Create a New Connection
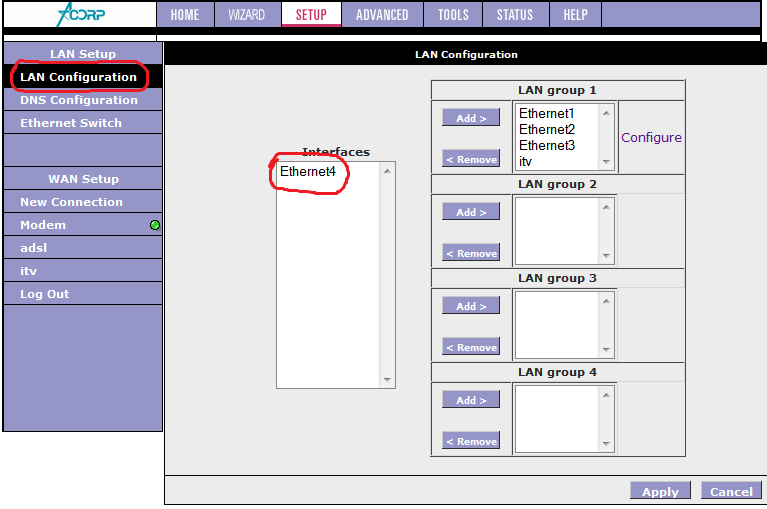This screenshot has width=767, height=509. [x=83, y=202]
